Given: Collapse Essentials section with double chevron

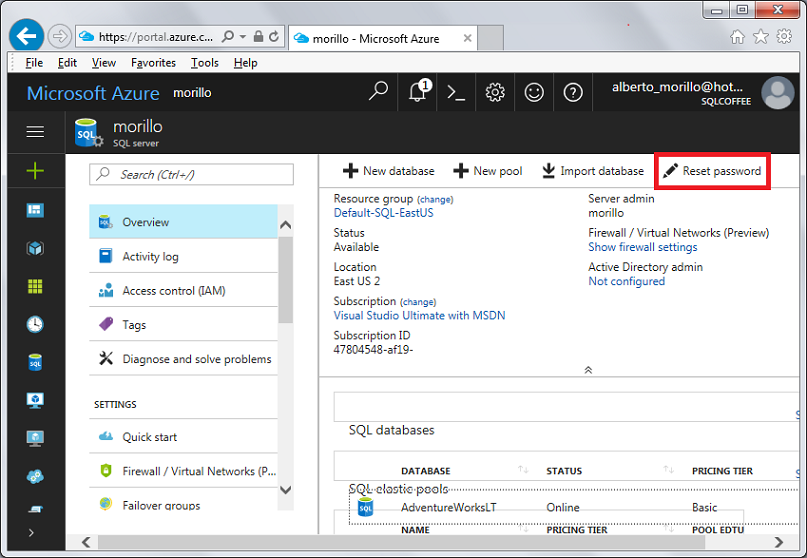Looking at the screenshot, I should coord(588,370).
